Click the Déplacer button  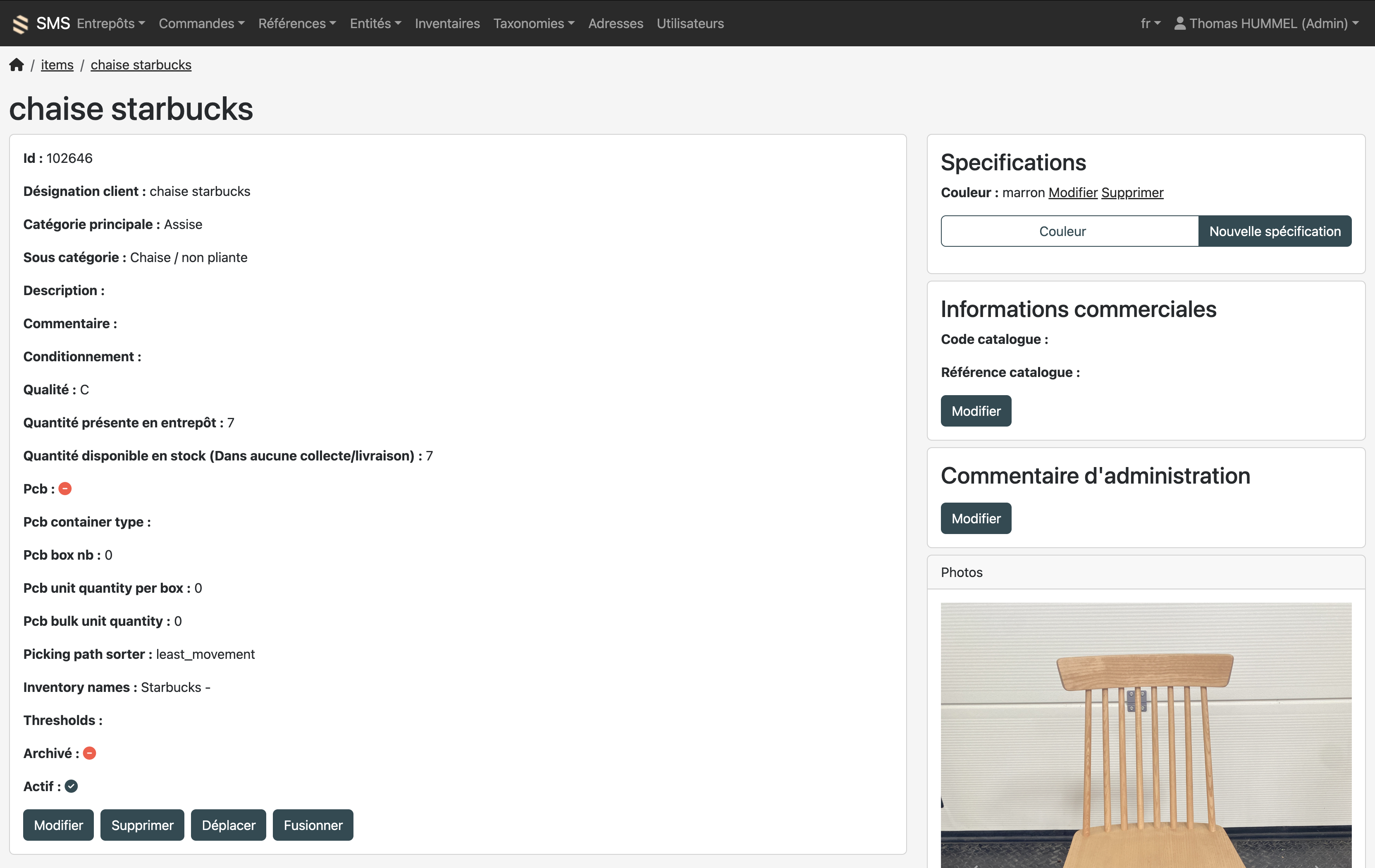pyautogui.click(x=228, y=825)
